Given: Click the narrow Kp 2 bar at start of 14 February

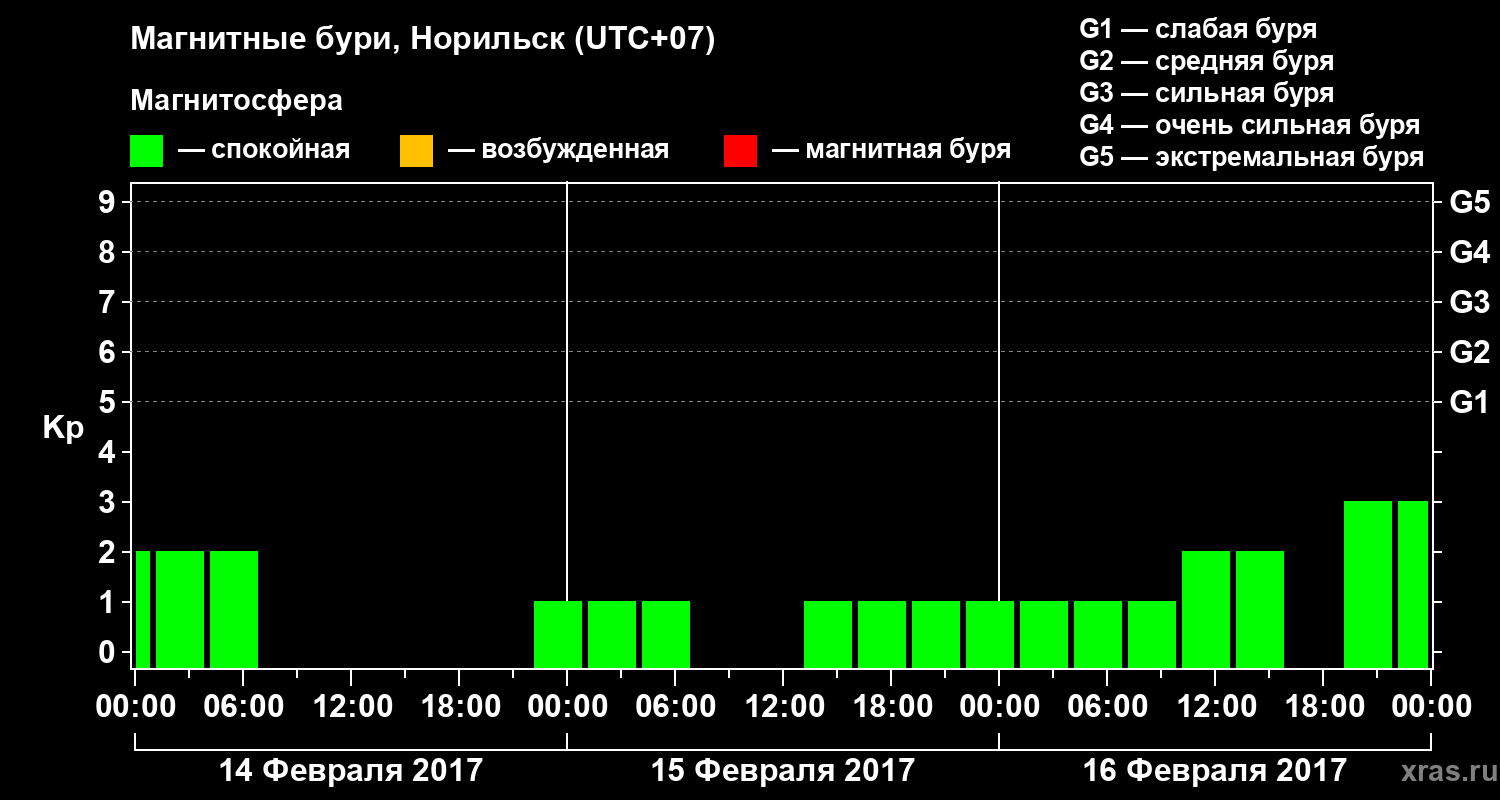Looking at the screenshot, I should [143, 609].
